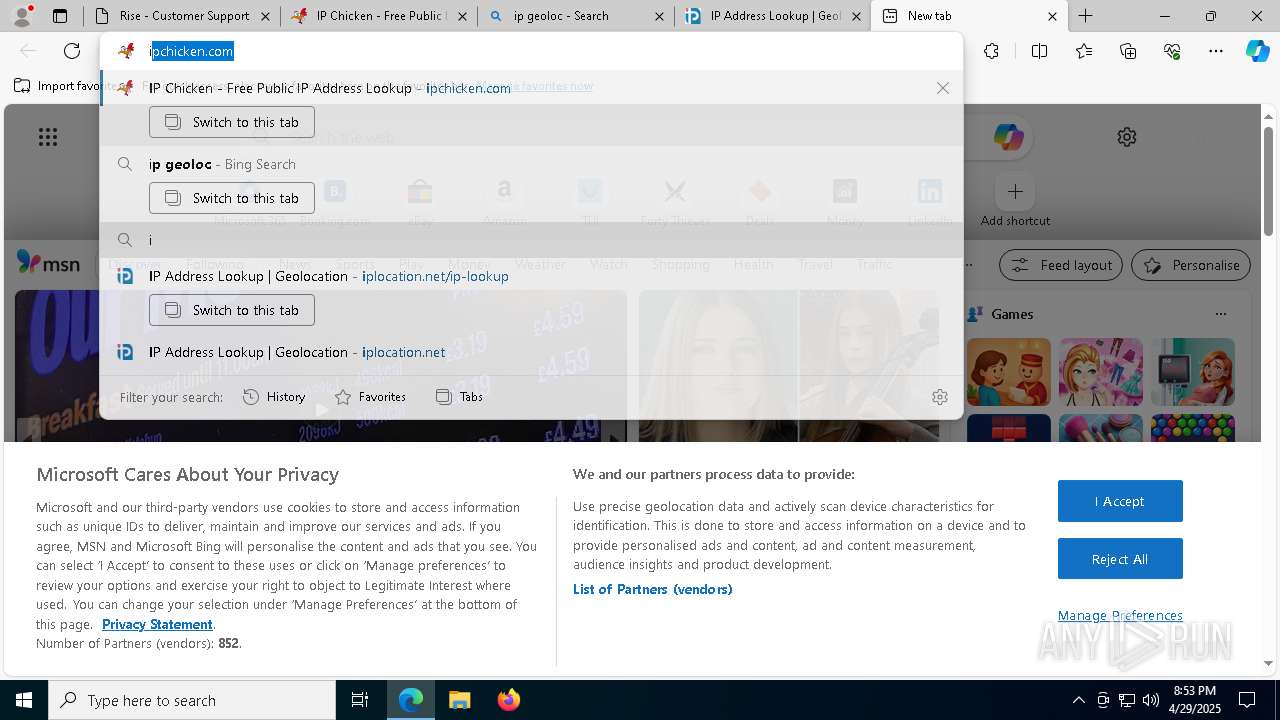This screenshot has height=720, width=1280.
Task: Open Feed layout options
Action: point(1062,265)
